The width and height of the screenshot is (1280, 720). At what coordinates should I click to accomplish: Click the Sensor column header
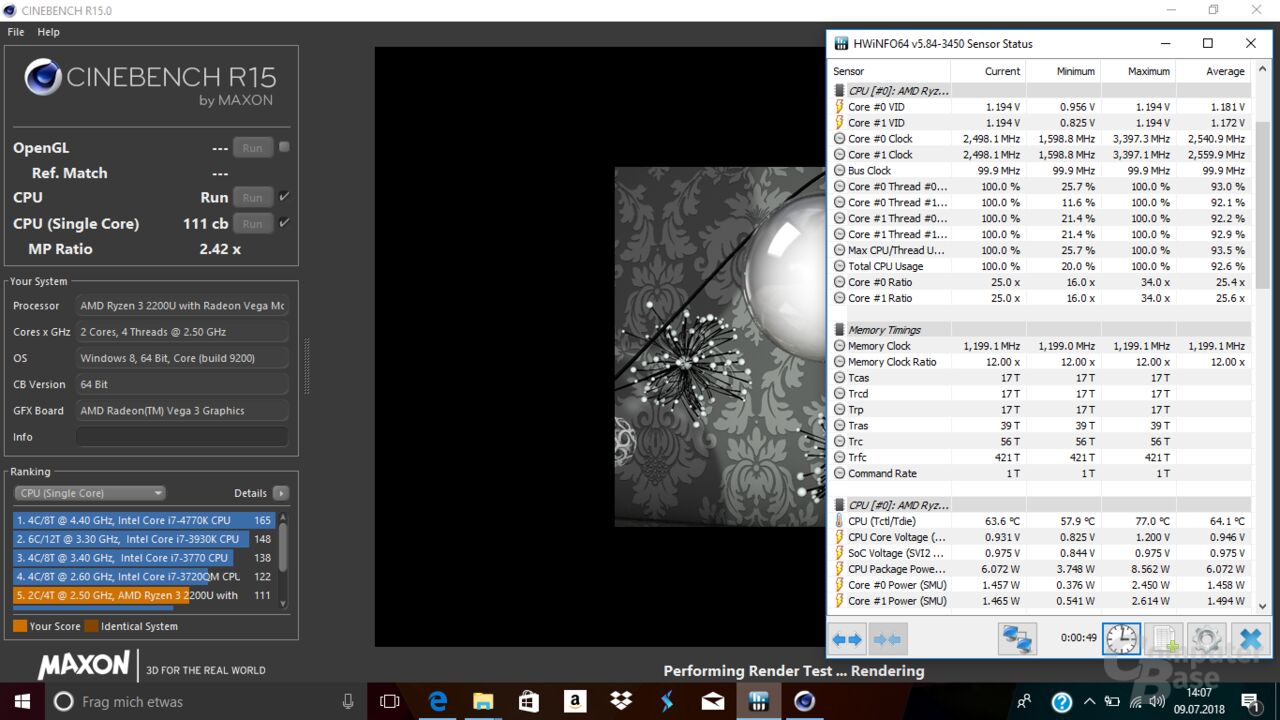point(889,71)
